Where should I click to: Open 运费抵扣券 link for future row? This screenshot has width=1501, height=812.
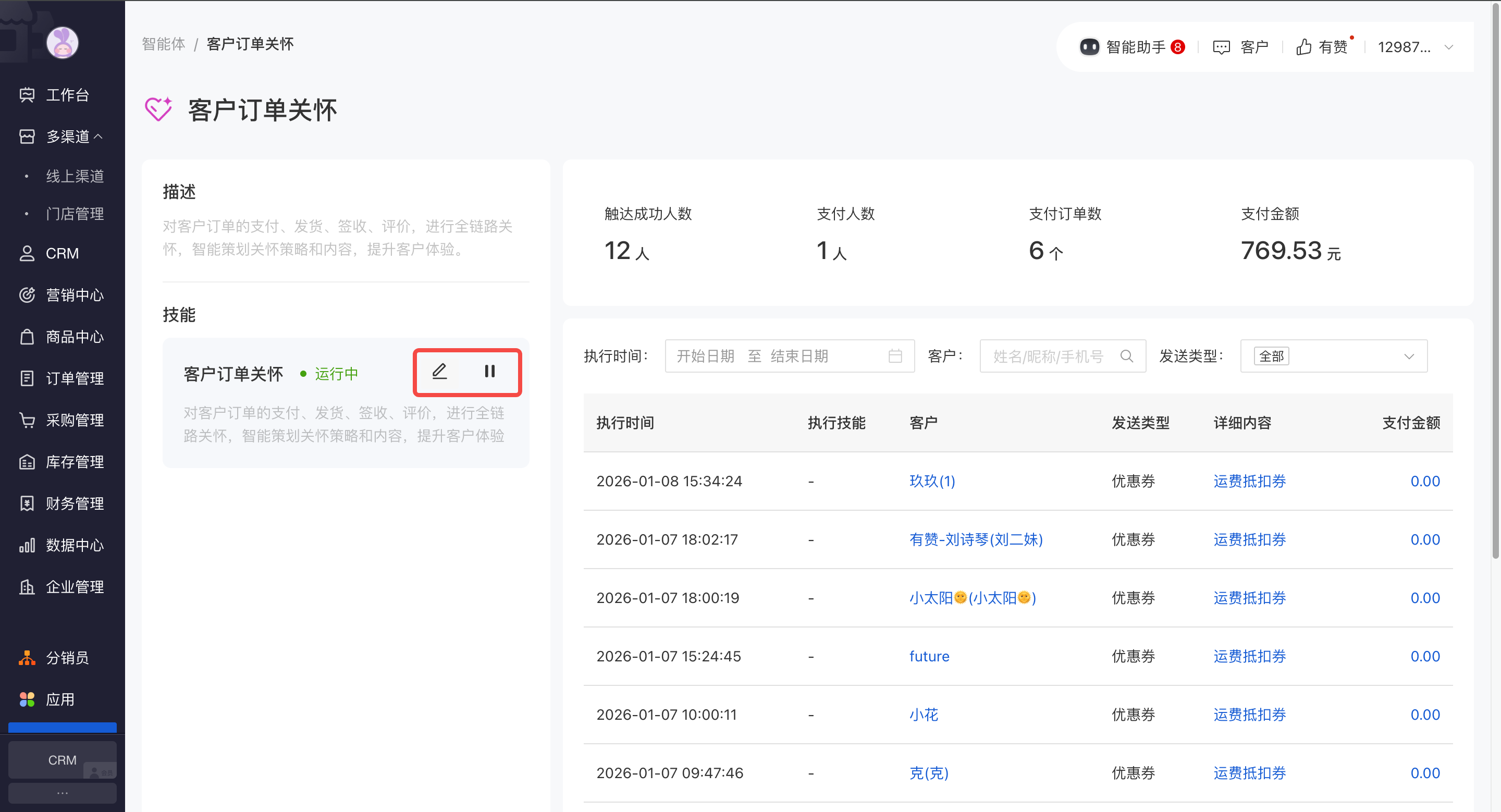coord(1249,657)
